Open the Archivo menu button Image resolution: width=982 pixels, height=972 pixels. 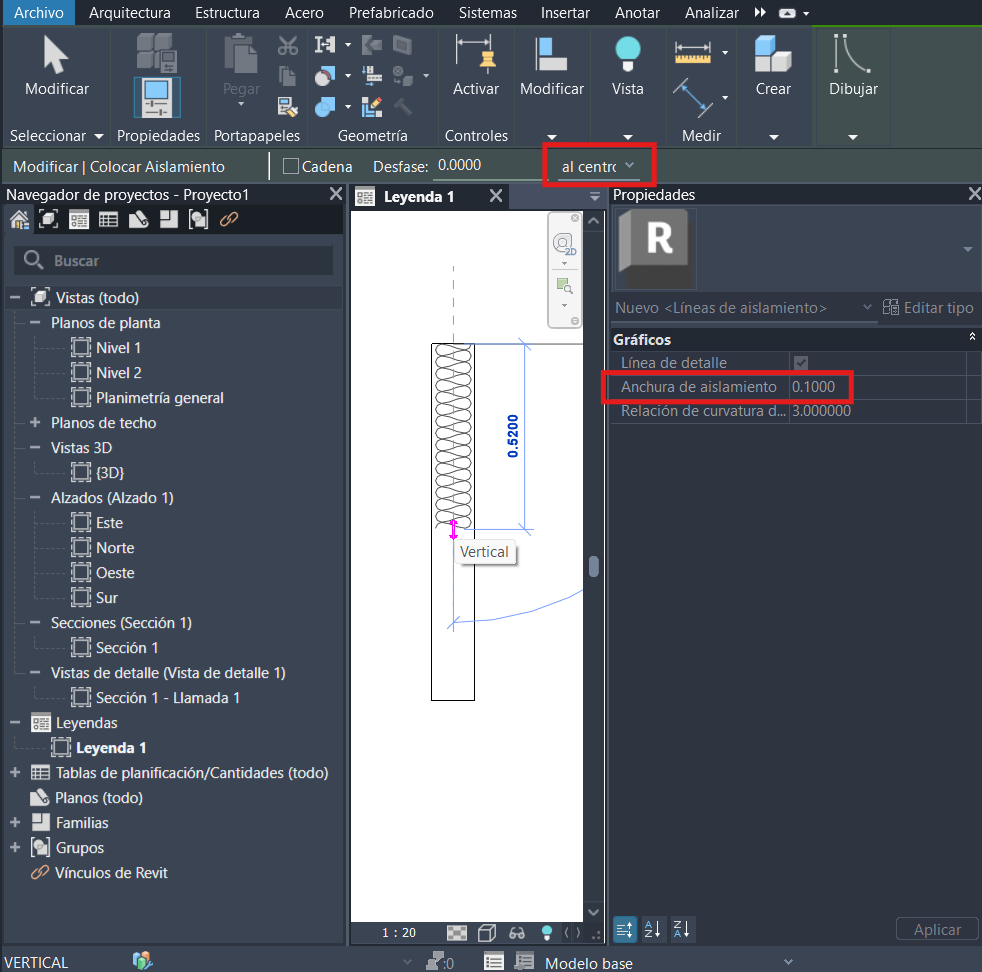(x=39, y=13)
